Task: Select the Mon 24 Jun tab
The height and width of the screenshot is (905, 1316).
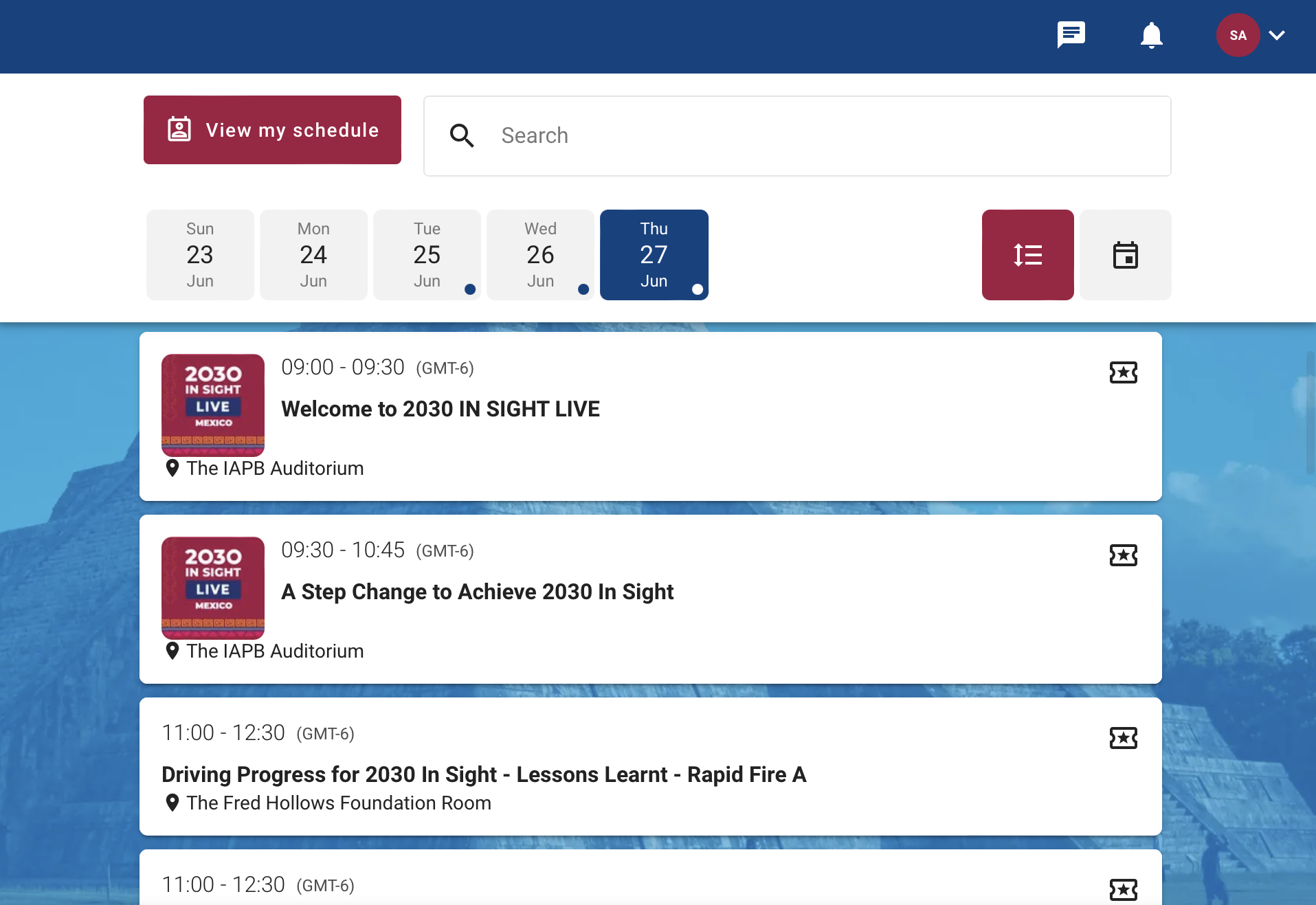Action: pyautogui.click(x=313, y=255)
